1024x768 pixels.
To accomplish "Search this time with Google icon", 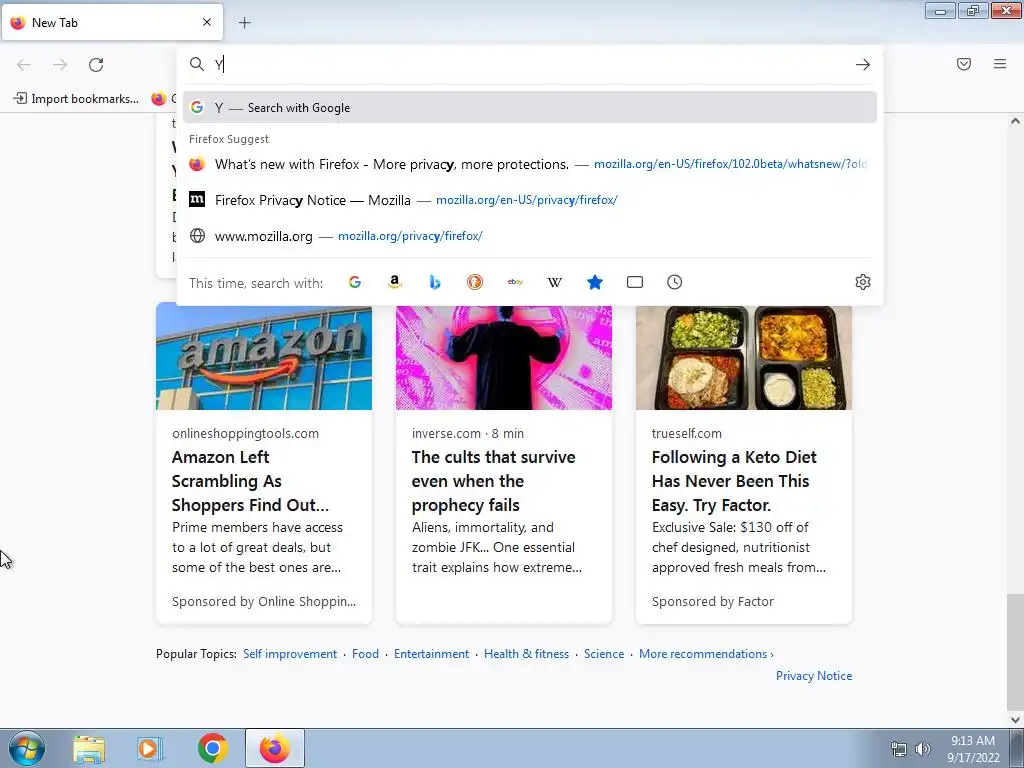I will [355, 282].
